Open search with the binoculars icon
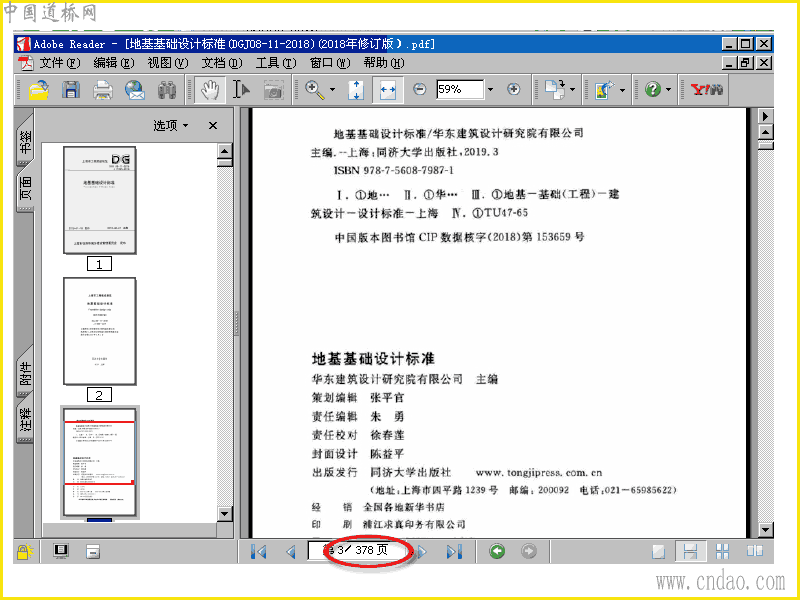The width and height of the screenshot is (800, 600). pyautogui.click(x=167, y=90)
